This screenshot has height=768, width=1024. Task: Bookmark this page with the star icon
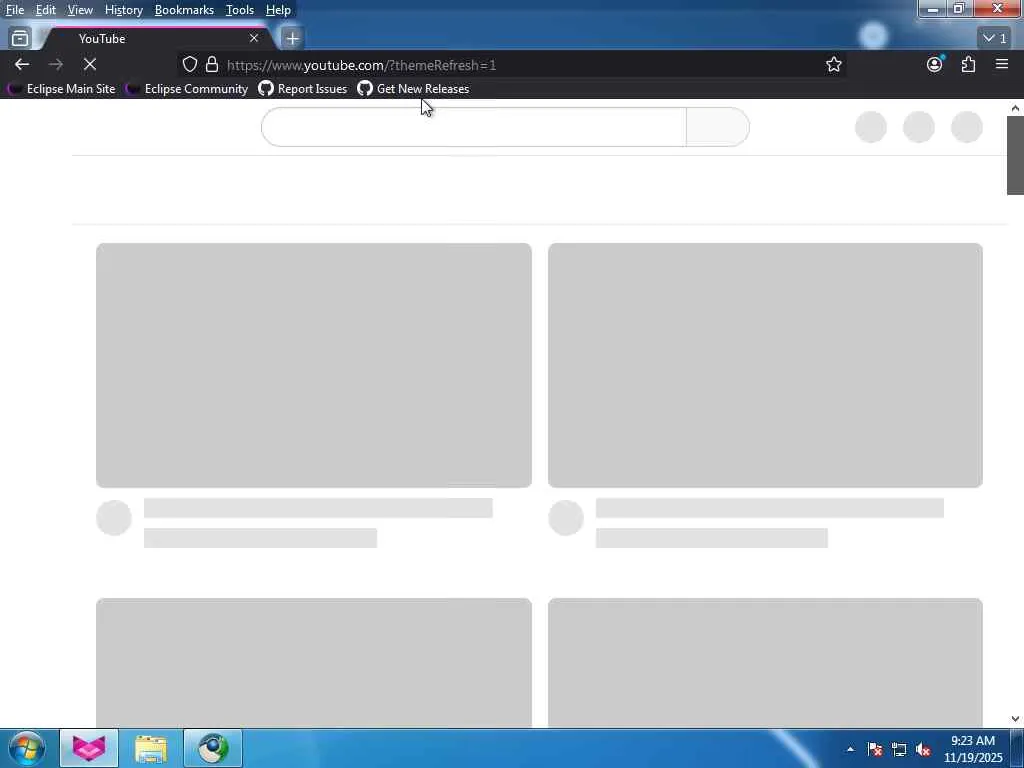833,64
